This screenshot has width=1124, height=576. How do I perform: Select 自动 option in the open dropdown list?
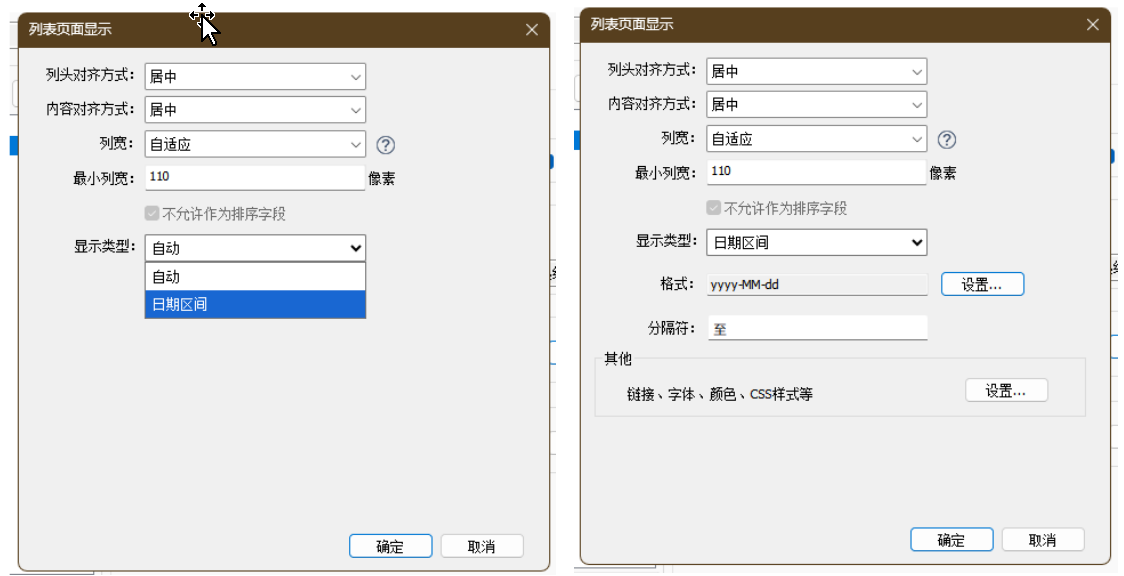[x=255, y=277]
